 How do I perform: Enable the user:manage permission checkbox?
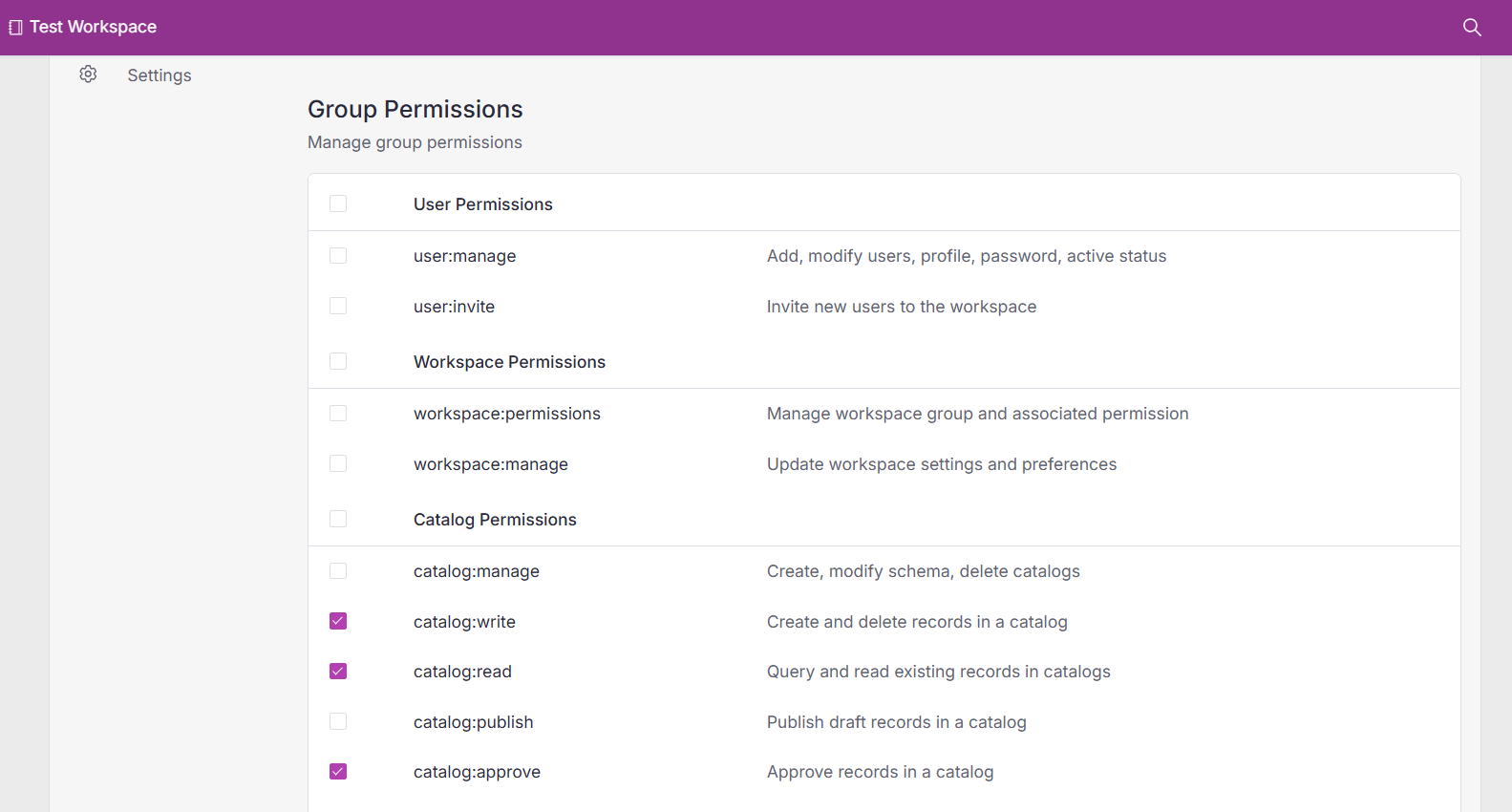(x=338, y=255)
